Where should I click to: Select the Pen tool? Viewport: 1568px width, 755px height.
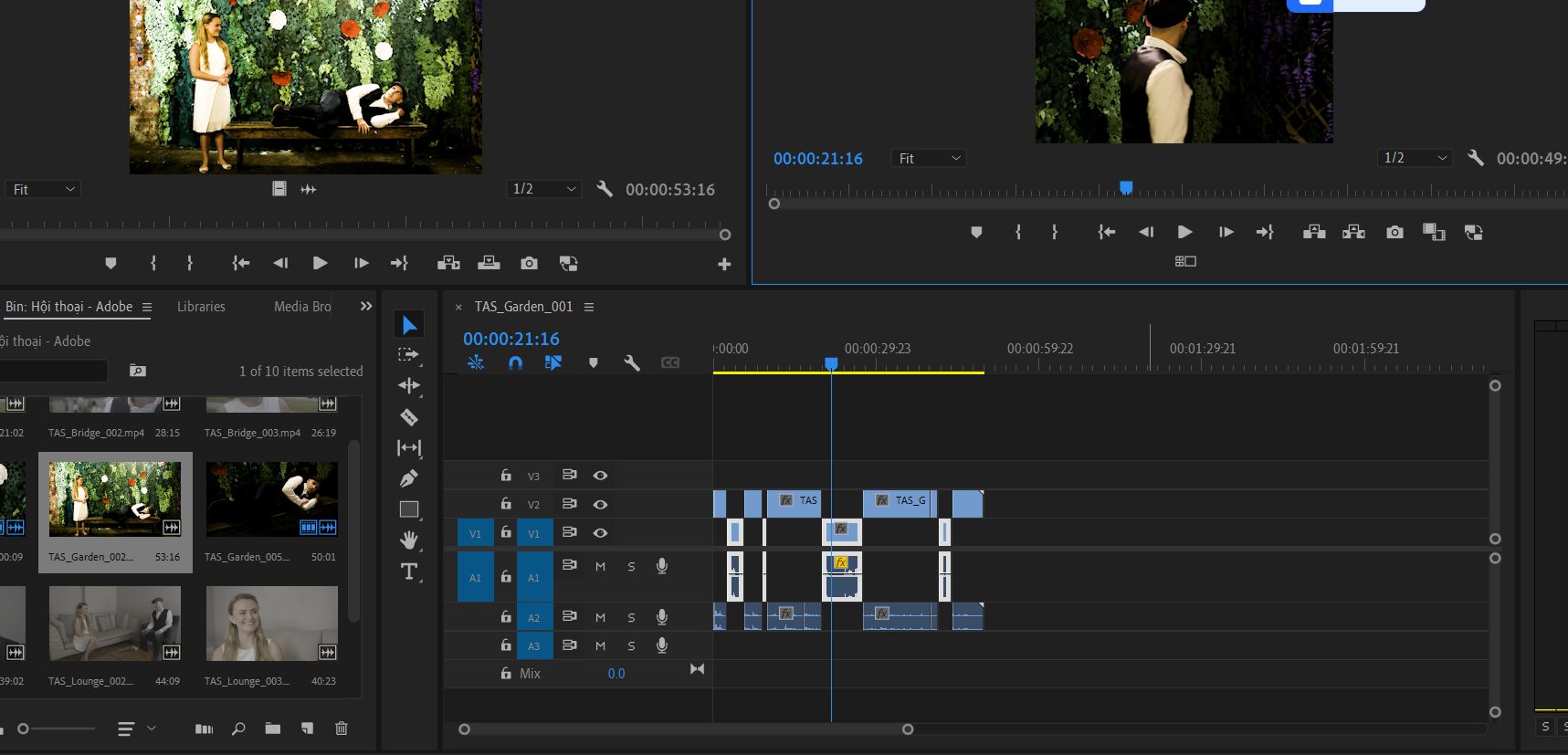pos(409,478)
